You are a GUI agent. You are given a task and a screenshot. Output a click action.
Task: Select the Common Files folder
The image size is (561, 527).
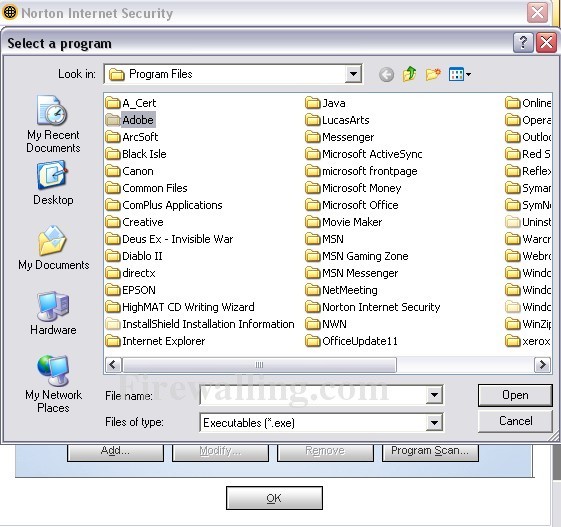click(147, 188)
